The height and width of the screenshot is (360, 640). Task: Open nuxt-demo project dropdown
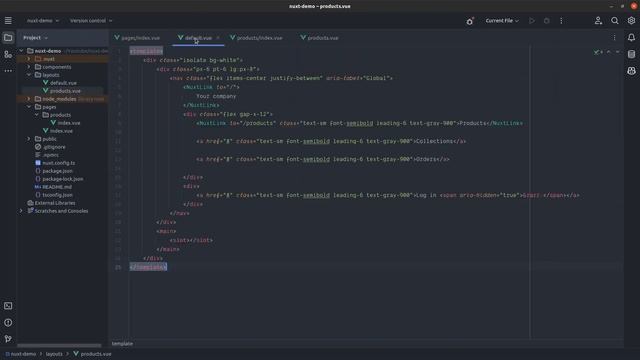tap(43, 20)
